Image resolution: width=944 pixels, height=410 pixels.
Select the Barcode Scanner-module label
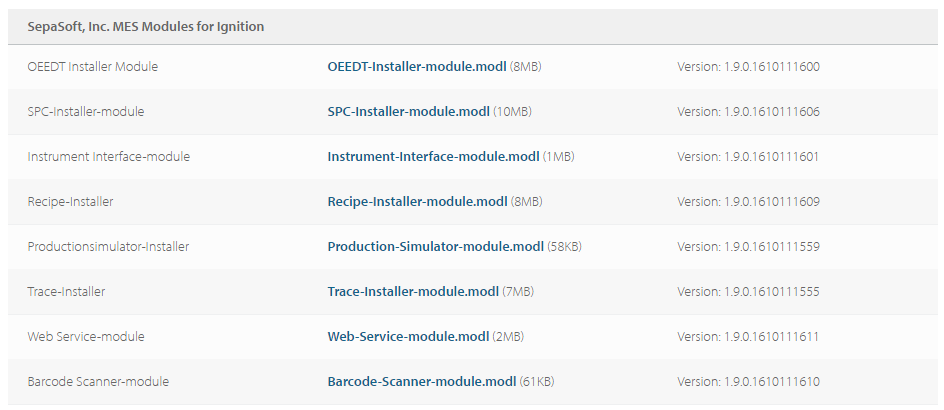[x=98, y=382]
